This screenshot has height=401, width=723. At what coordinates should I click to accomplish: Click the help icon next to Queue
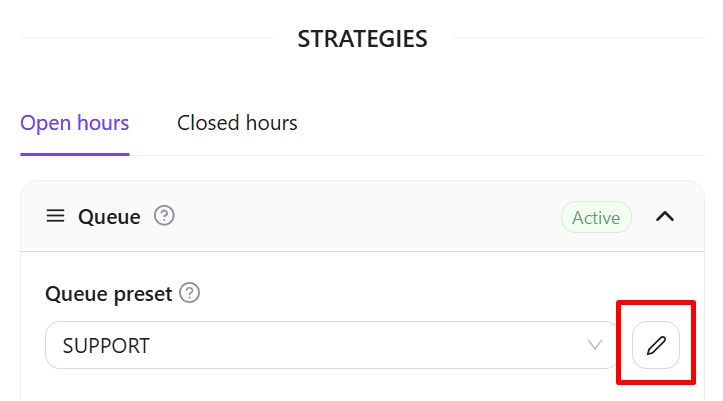[x=165, y=216]
